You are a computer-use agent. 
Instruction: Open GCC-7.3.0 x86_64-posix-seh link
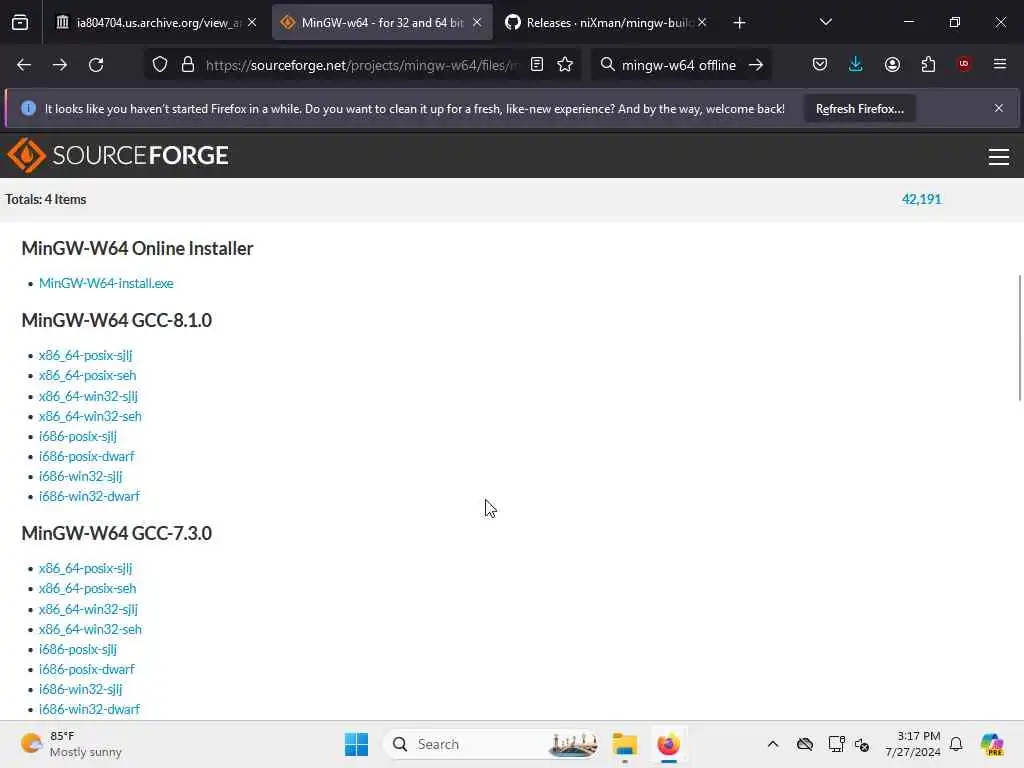pyautogui.click(x=88, y=588)
